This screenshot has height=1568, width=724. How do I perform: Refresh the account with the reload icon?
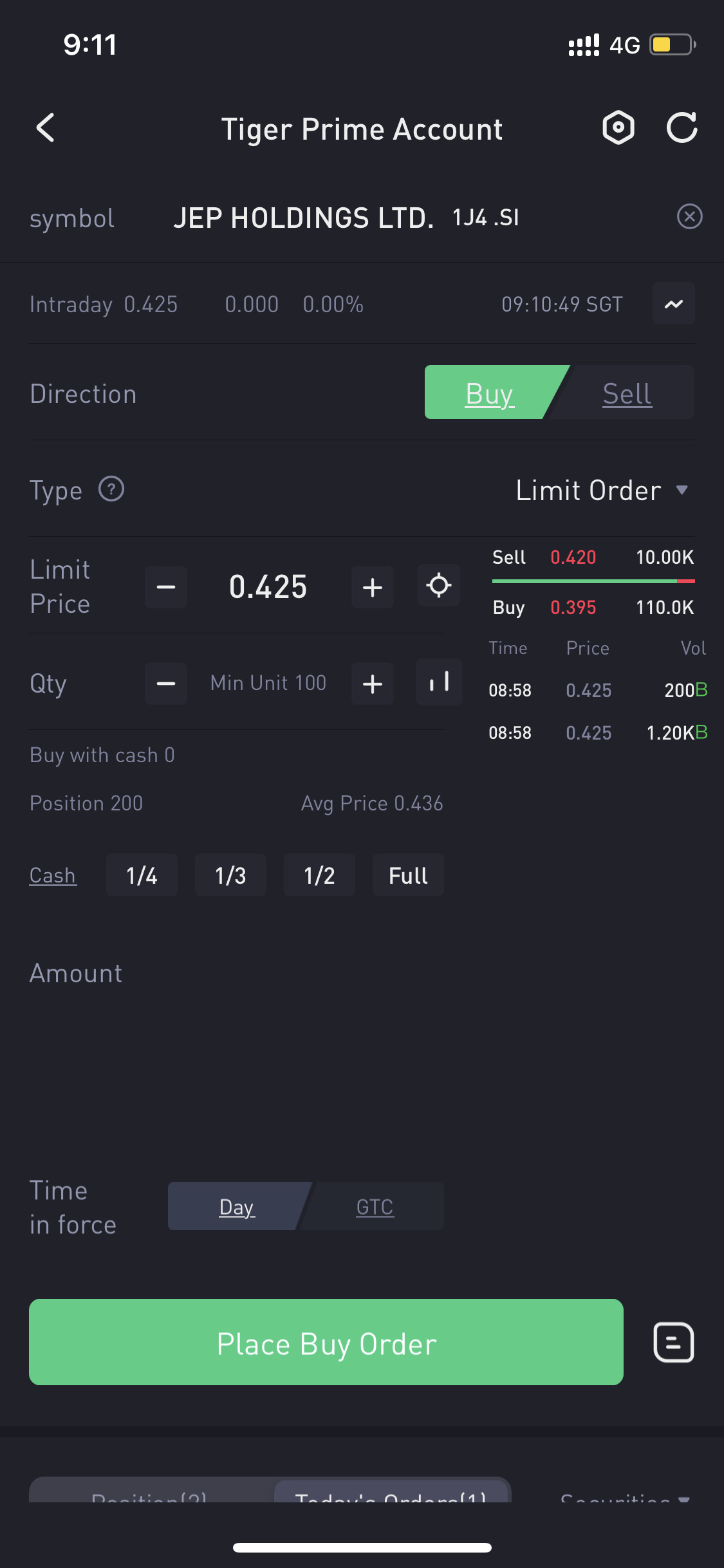coord(682,127)
